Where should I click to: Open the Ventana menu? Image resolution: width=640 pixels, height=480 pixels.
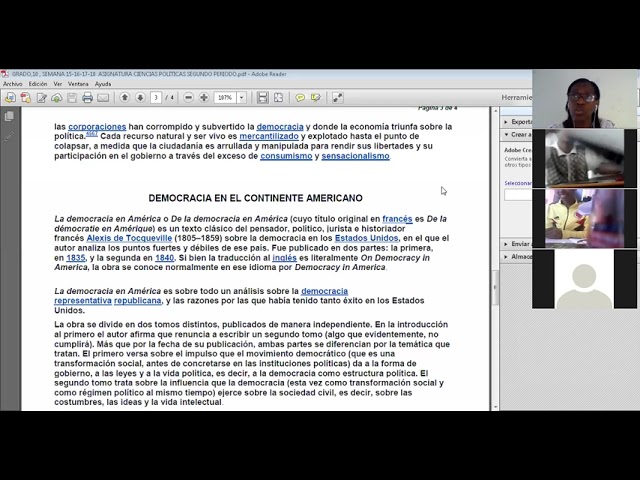coord(78,84)
